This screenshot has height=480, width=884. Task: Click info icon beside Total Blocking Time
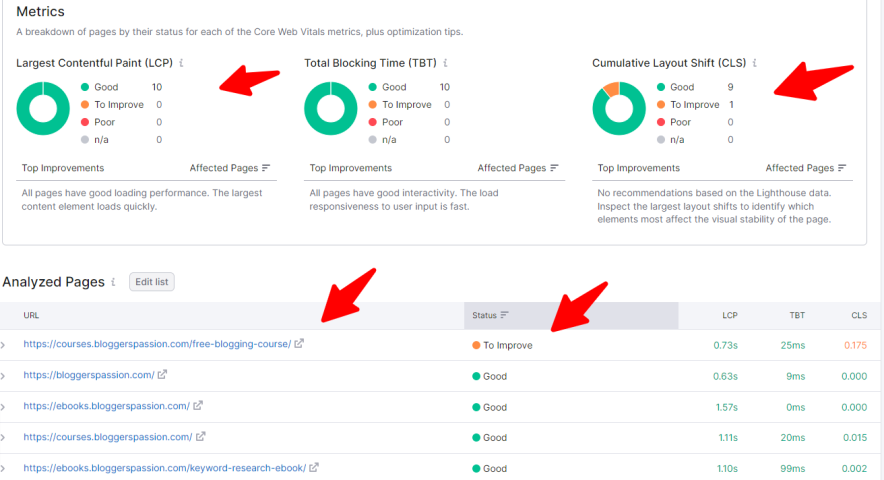point(445,63)
